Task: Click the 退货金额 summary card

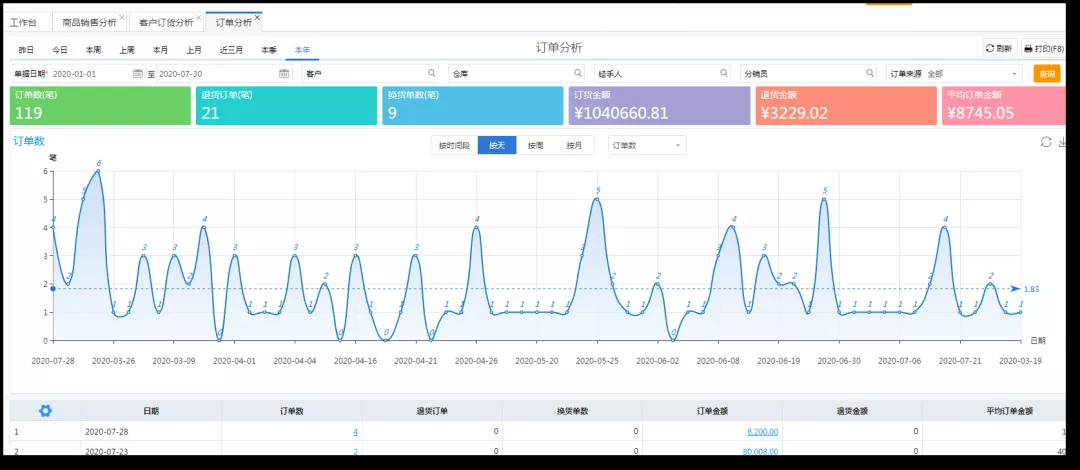Action: point(846,105)
